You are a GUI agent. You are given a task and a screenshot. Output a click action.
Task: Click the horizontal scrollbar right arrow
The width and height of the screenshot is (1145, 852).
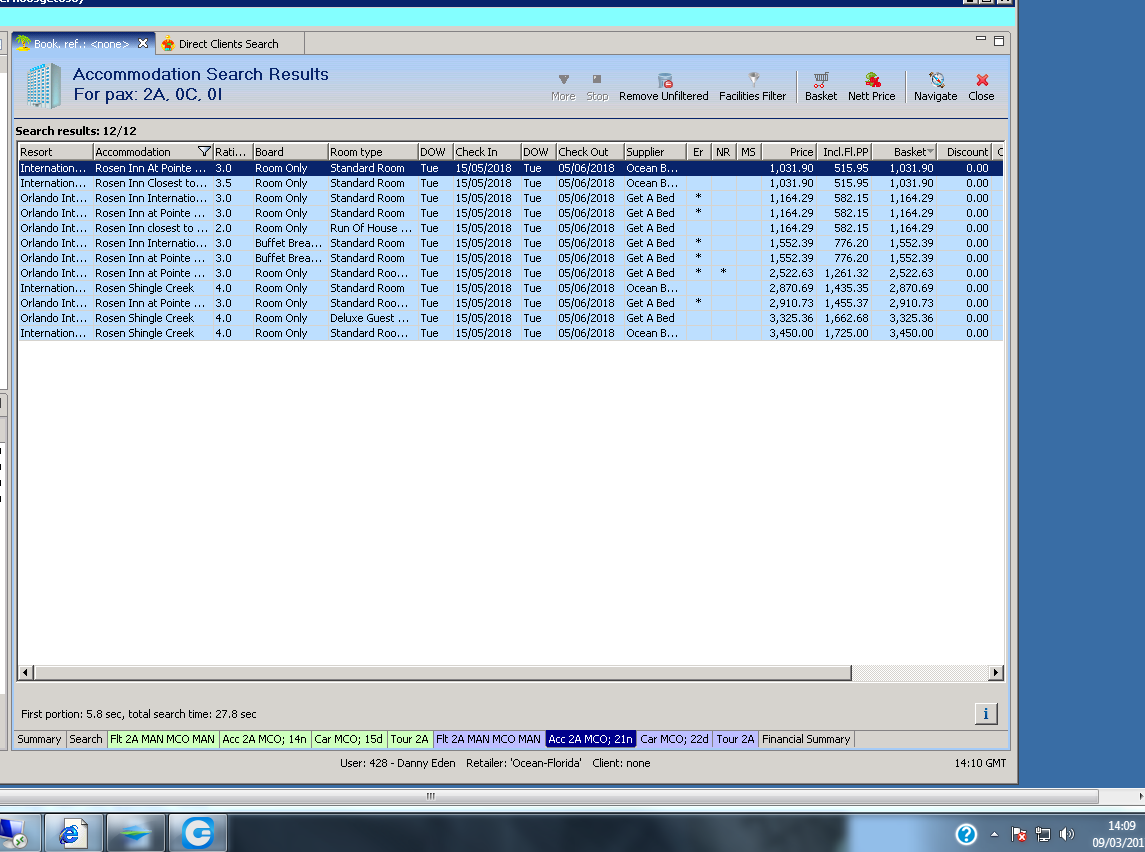(995, 673)
